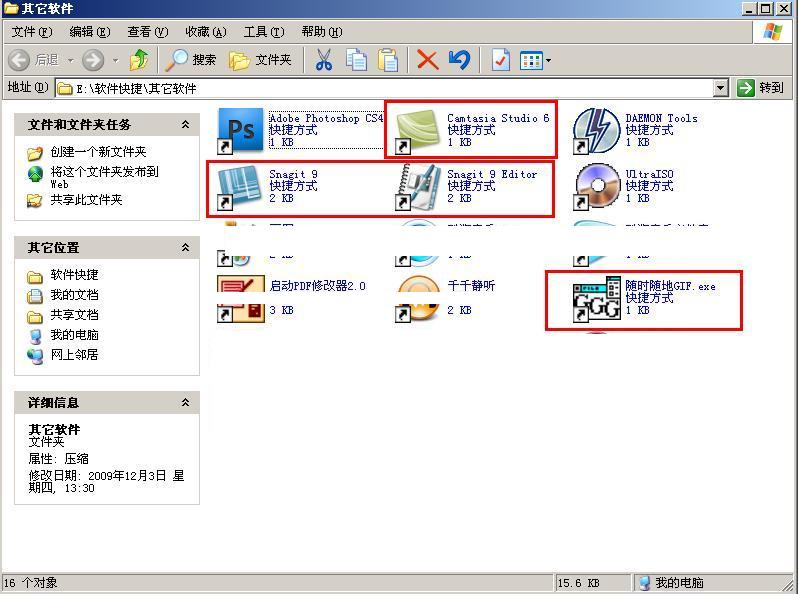Collapse the 其它位置 panel
Image resolution: width=798 pixels, height=594 pixels.
[185, 247]
